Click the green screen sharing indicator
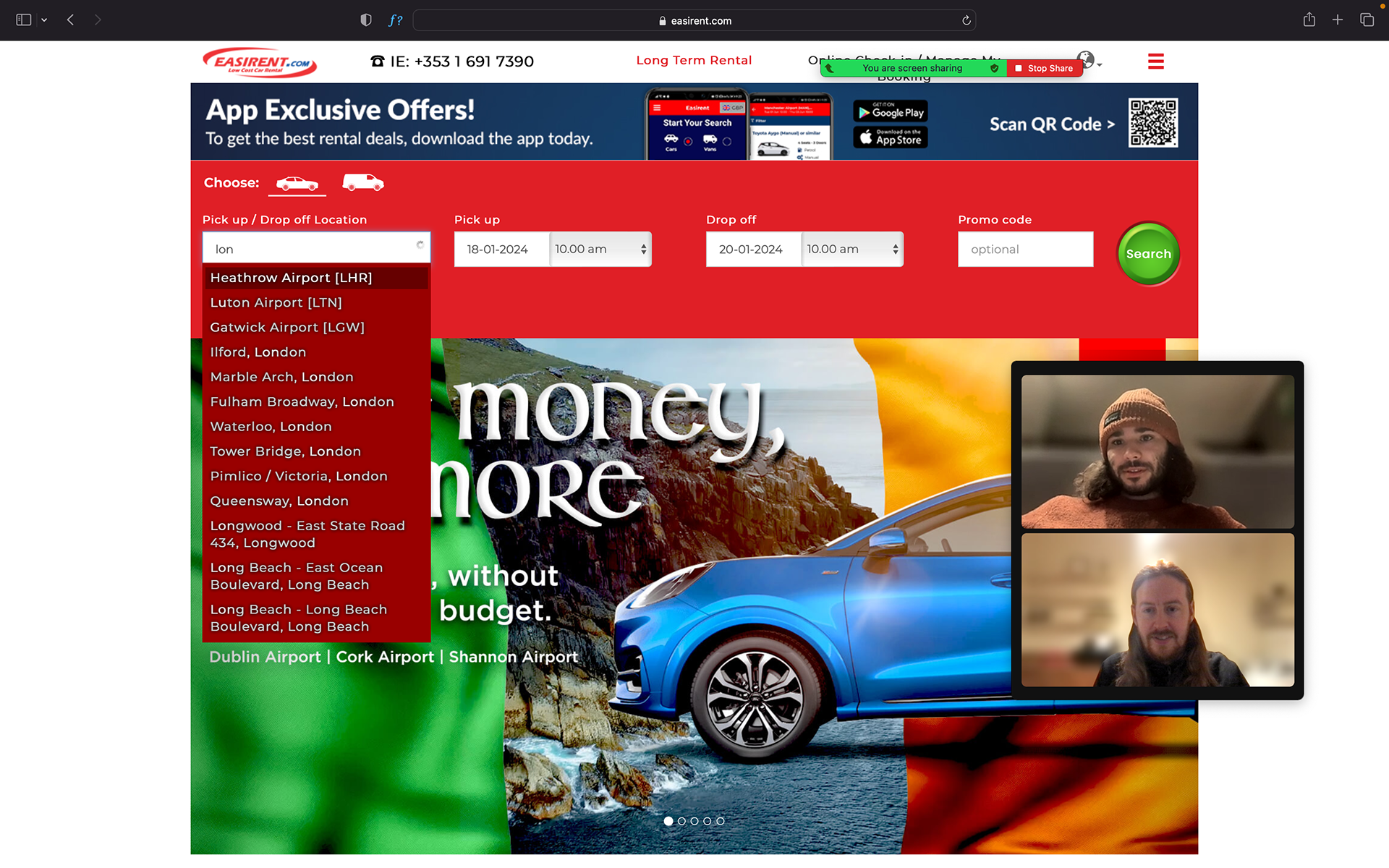The image size is (1389, 868). coord(913,68)
